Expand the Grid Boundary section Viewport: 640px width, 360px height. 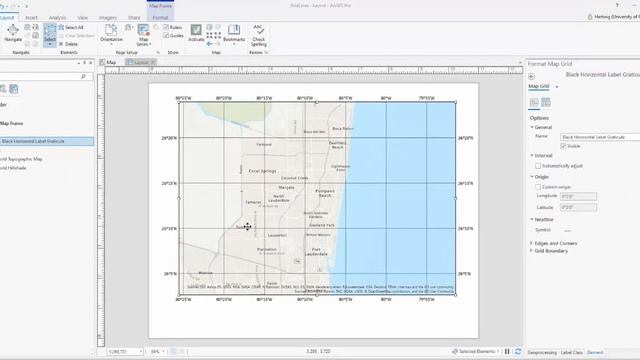[531, 251]
